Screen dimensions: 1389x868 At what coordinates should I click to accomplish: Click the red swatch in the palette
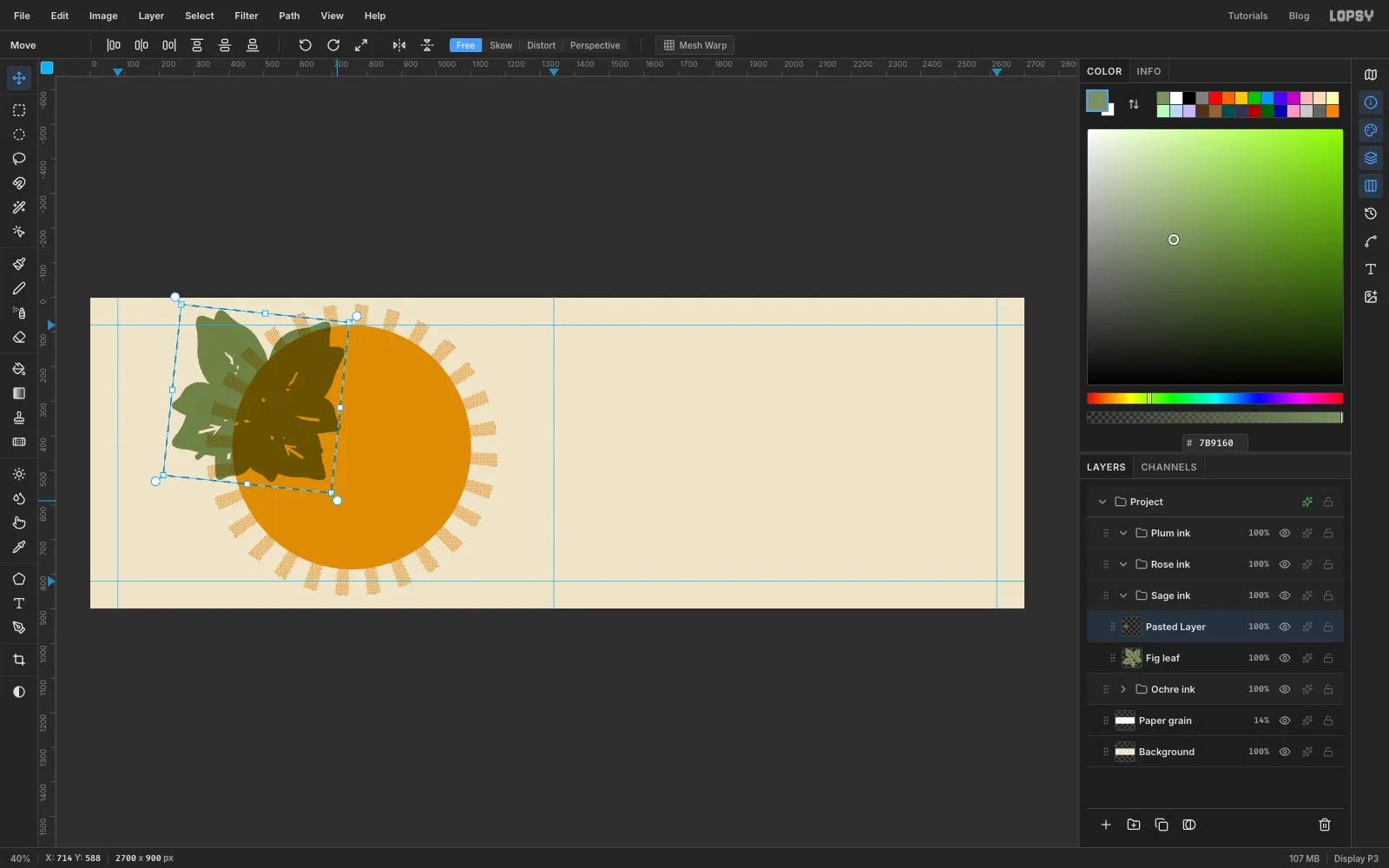pos(1215,98)
